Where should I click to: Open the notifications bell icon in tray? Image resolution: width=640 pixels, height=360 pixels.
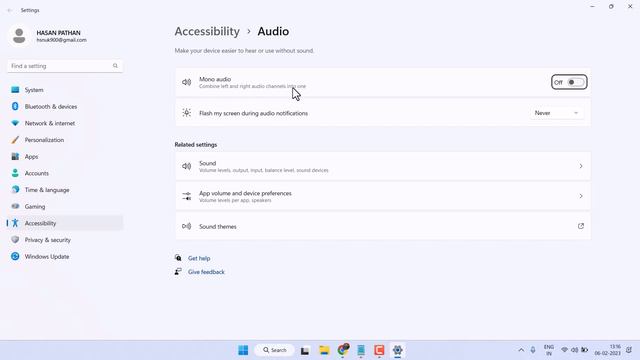coord(629,350)
